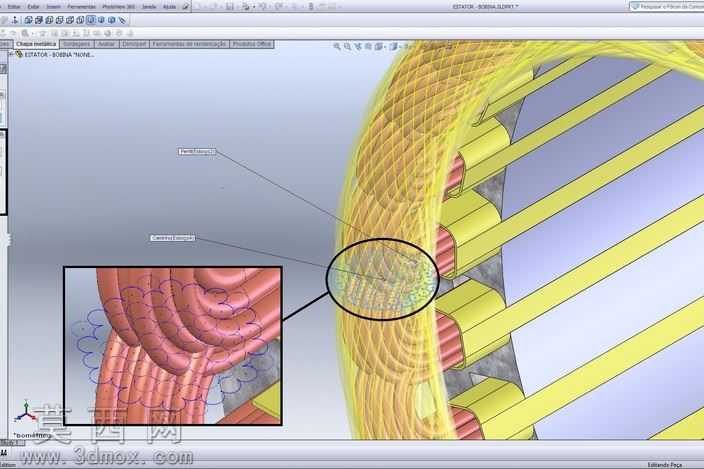The image size is (704, 469).
Task: Open the Editar menu
Action: [x=13, y=7]
